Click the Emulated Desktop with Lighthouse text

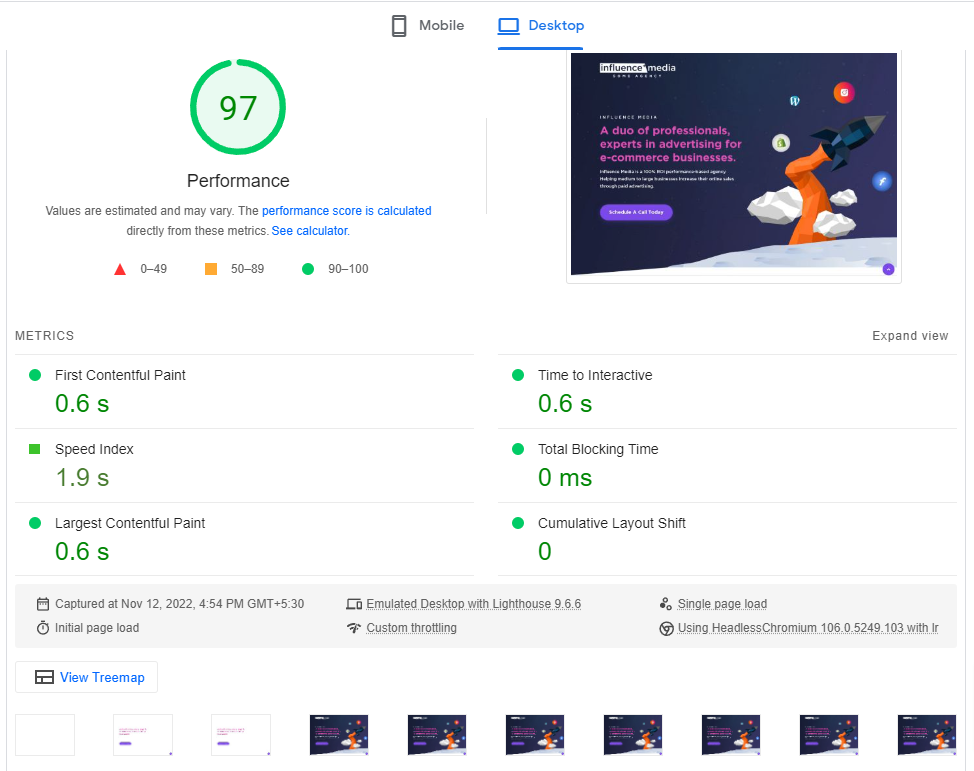click(473, 604)
